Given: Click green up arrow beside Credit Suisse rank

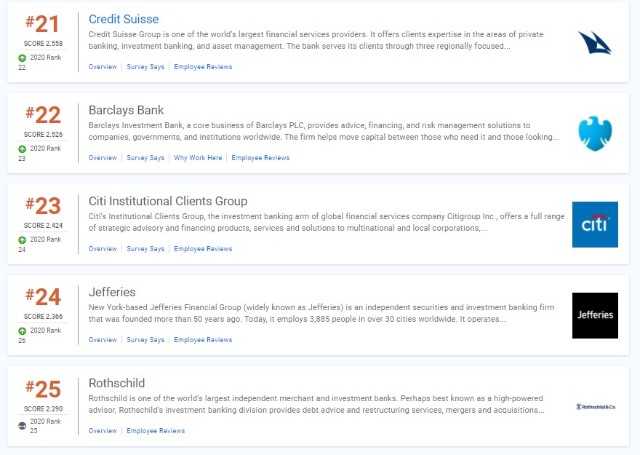Looking at the screenshot, I should (x=22, y=59).
